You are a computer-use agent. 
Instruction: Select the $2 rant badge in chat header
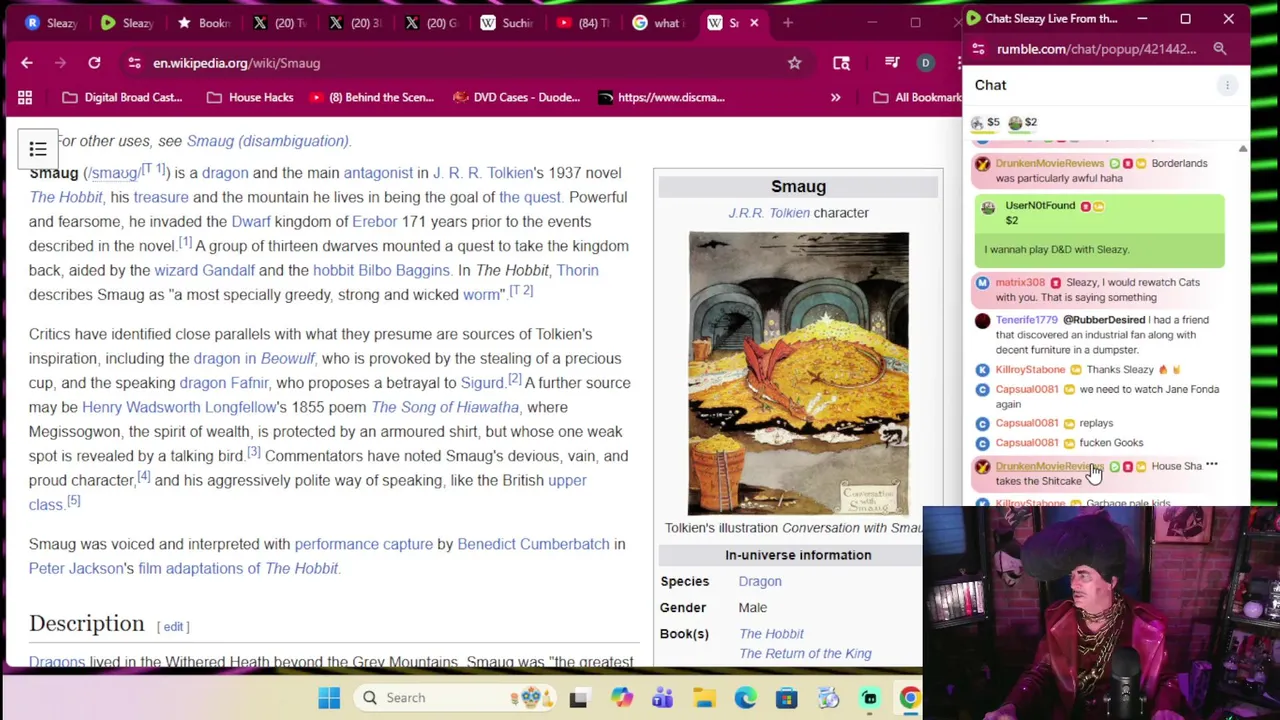(x=1022, y=122)
